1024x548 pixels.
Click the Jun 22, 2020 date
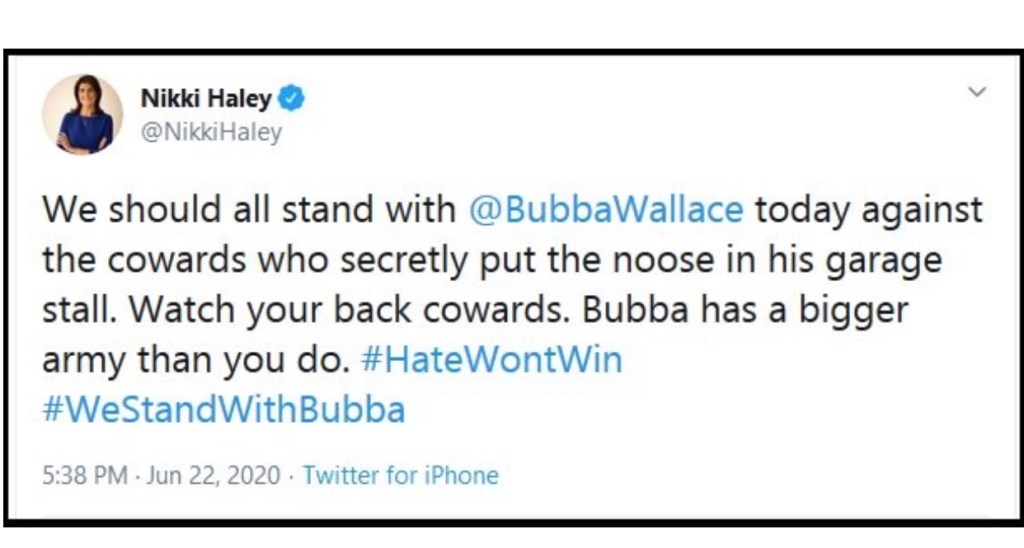(215, 475)
